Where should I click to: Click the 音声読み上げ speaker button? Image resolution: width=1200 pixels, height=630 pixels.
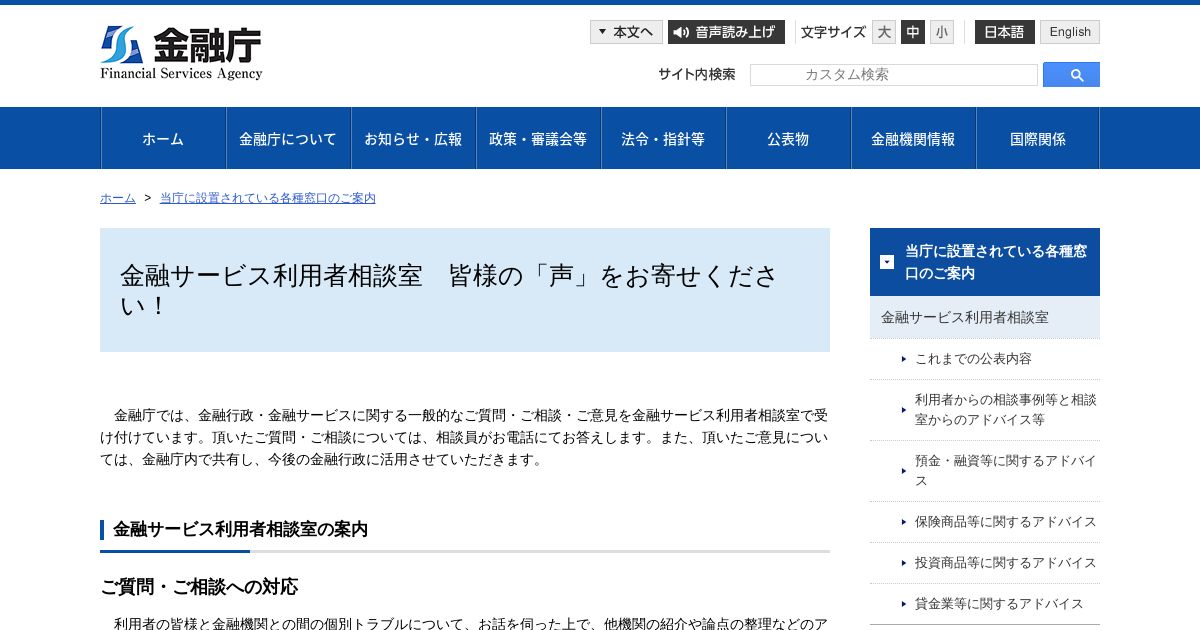(726, 32)
